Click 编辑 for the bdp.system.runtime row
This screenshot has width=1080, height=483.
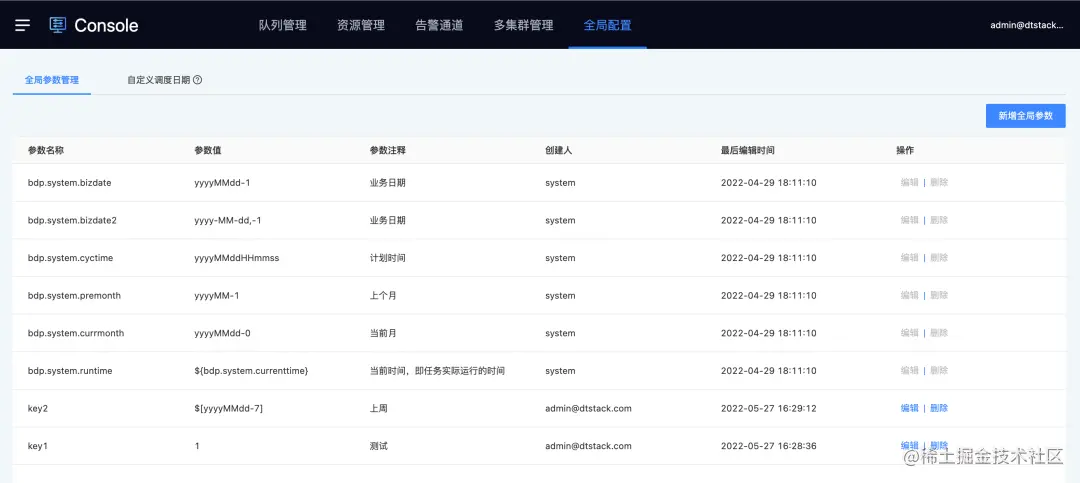[x=909, y=371]
